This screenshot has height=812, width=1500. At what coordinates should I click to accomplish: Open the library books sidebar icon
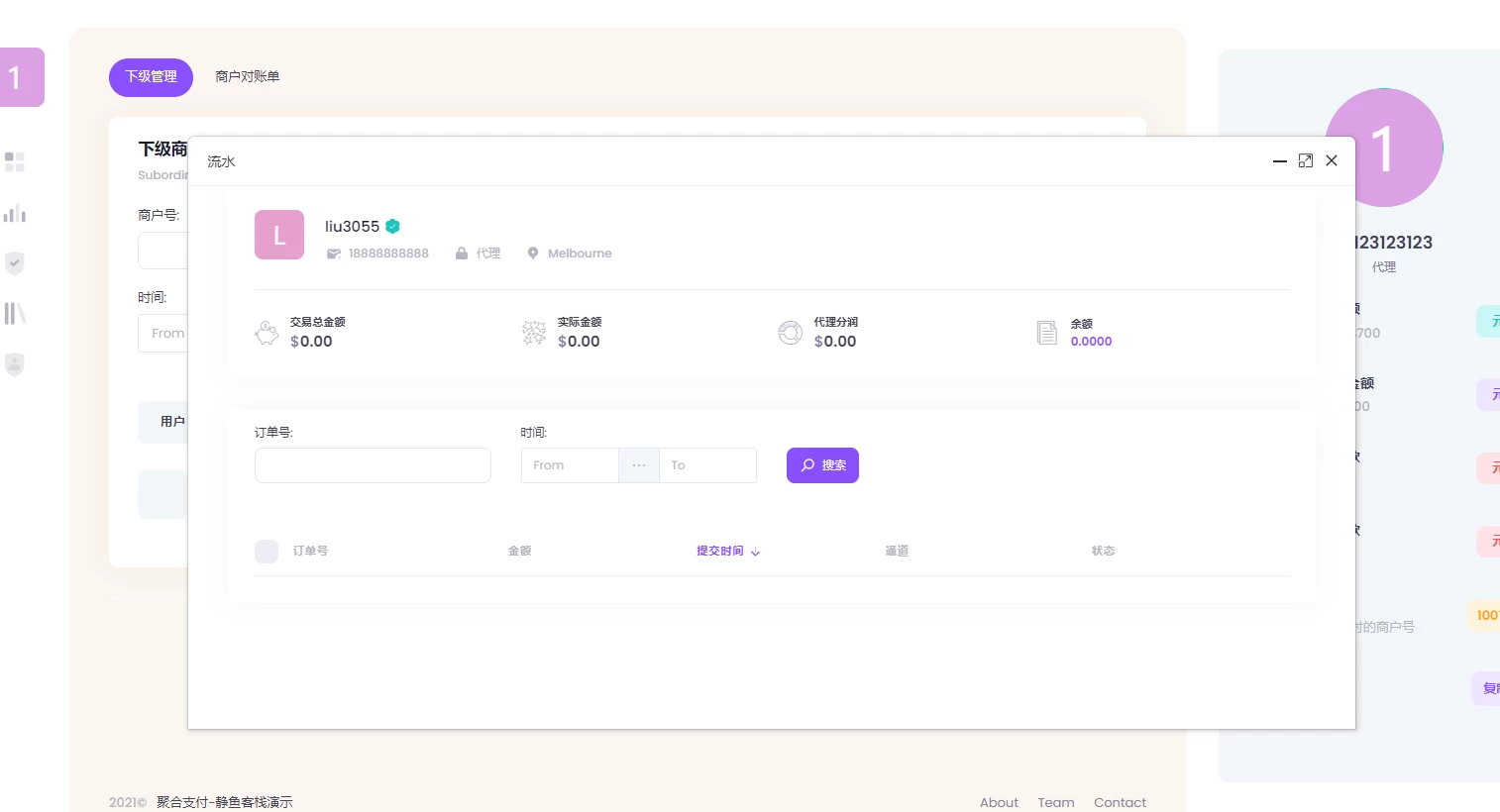point(15,314)
